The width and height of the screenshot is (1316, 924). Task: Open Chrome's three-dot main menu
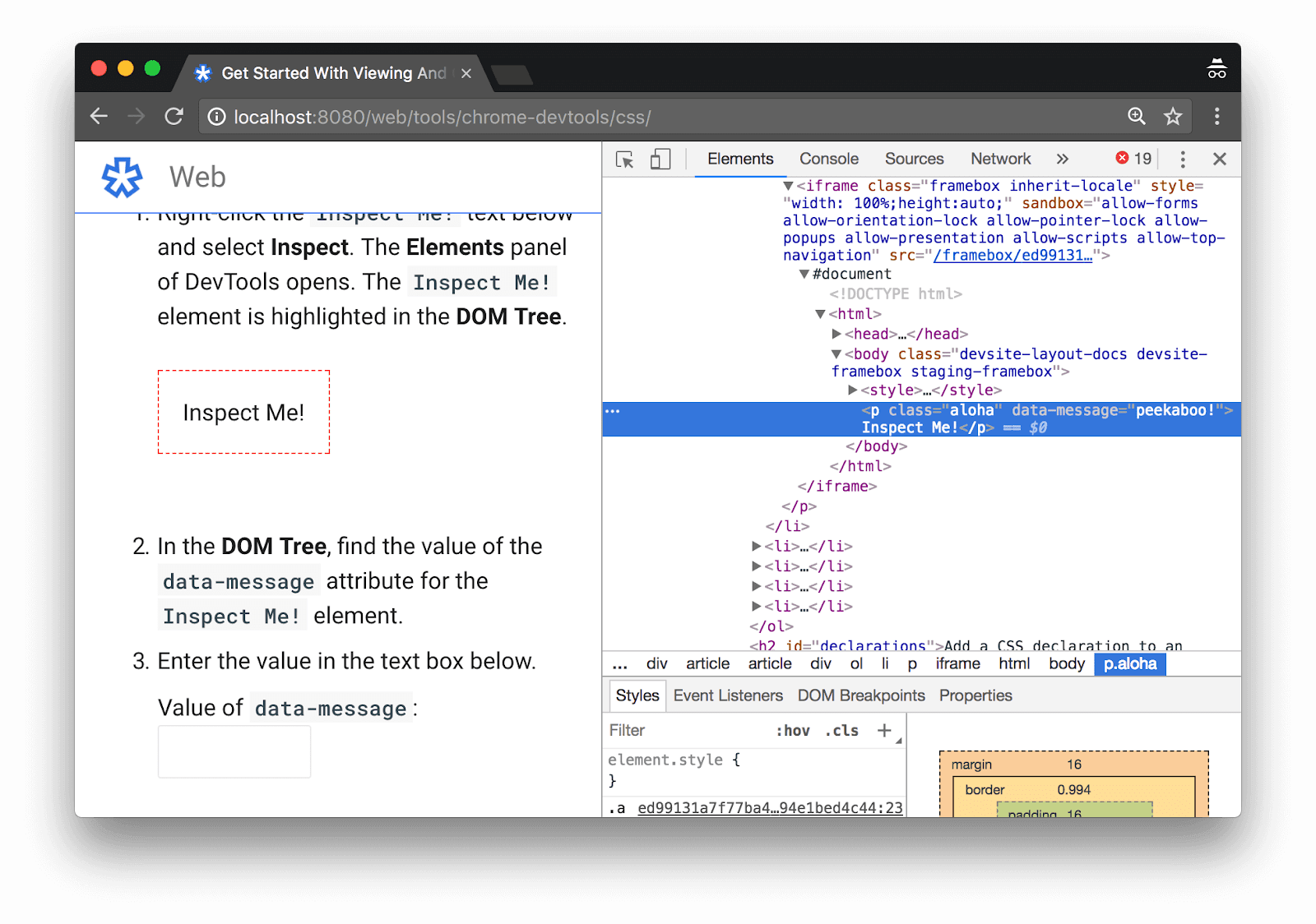pos(1216,117)
